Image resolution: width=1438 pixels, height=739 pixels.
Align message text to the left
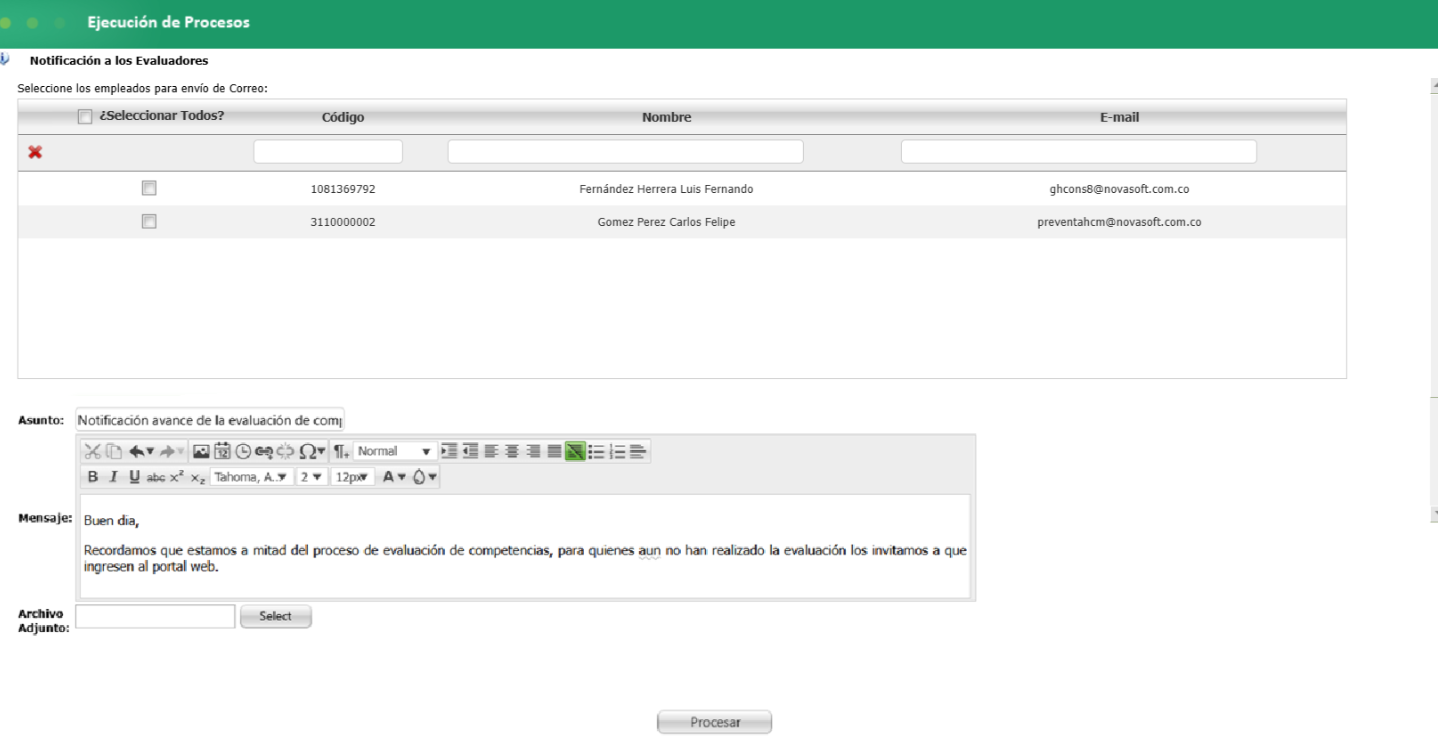pos(491,451)
